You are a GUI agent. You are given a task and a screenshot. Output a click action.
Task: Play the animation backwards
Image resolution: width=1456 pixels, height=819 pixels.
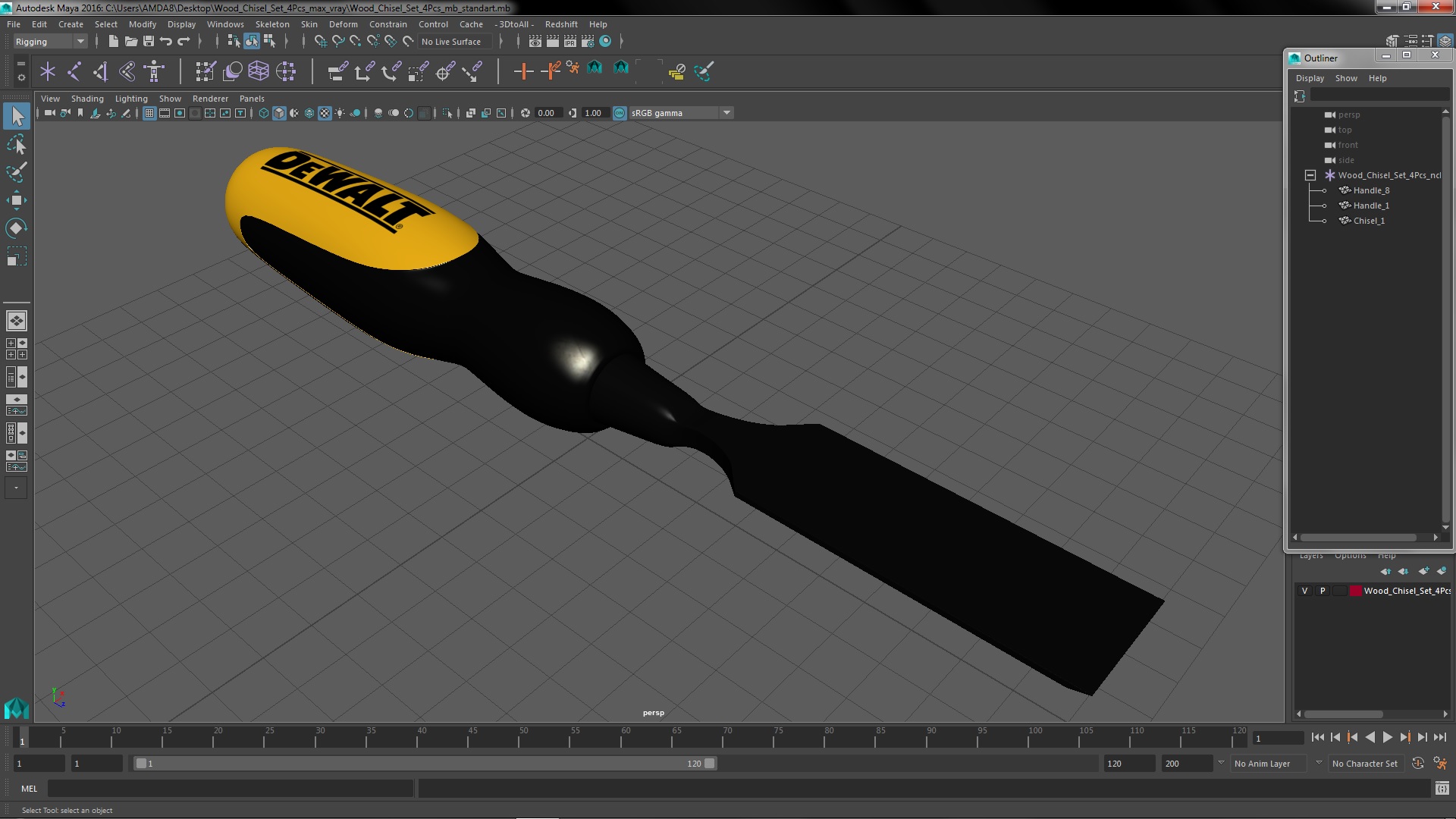(1370, 737)
